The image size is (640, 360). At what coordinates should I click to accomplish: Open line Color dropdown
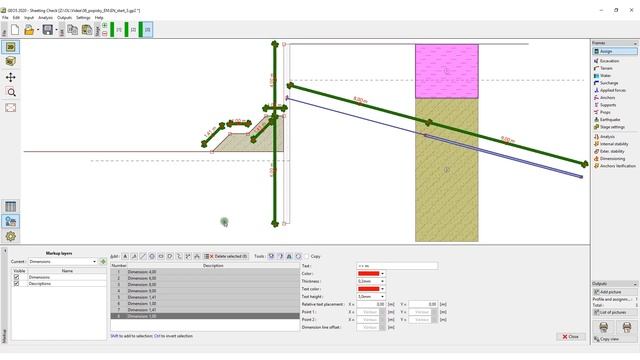[x=382, y=274]
